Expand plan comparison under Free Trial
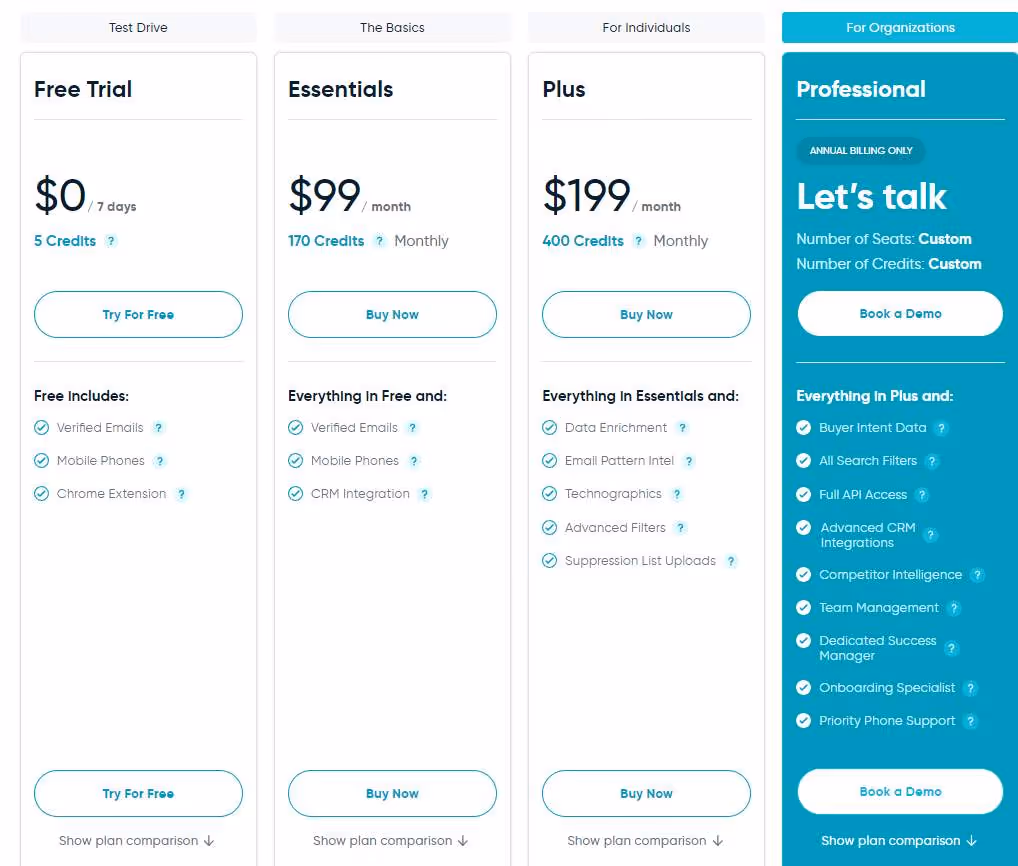The height and width of the screenshot is (866, 1018). (x=137, y=840)
